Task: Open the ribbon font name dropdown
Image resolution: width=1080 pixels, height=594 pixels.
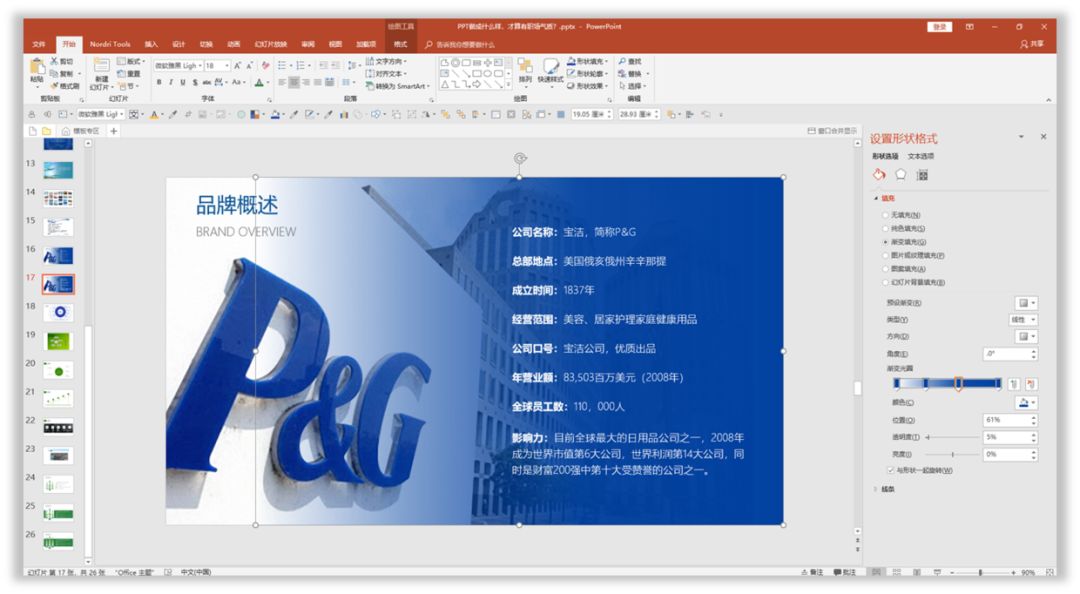Action: point(200,65)
